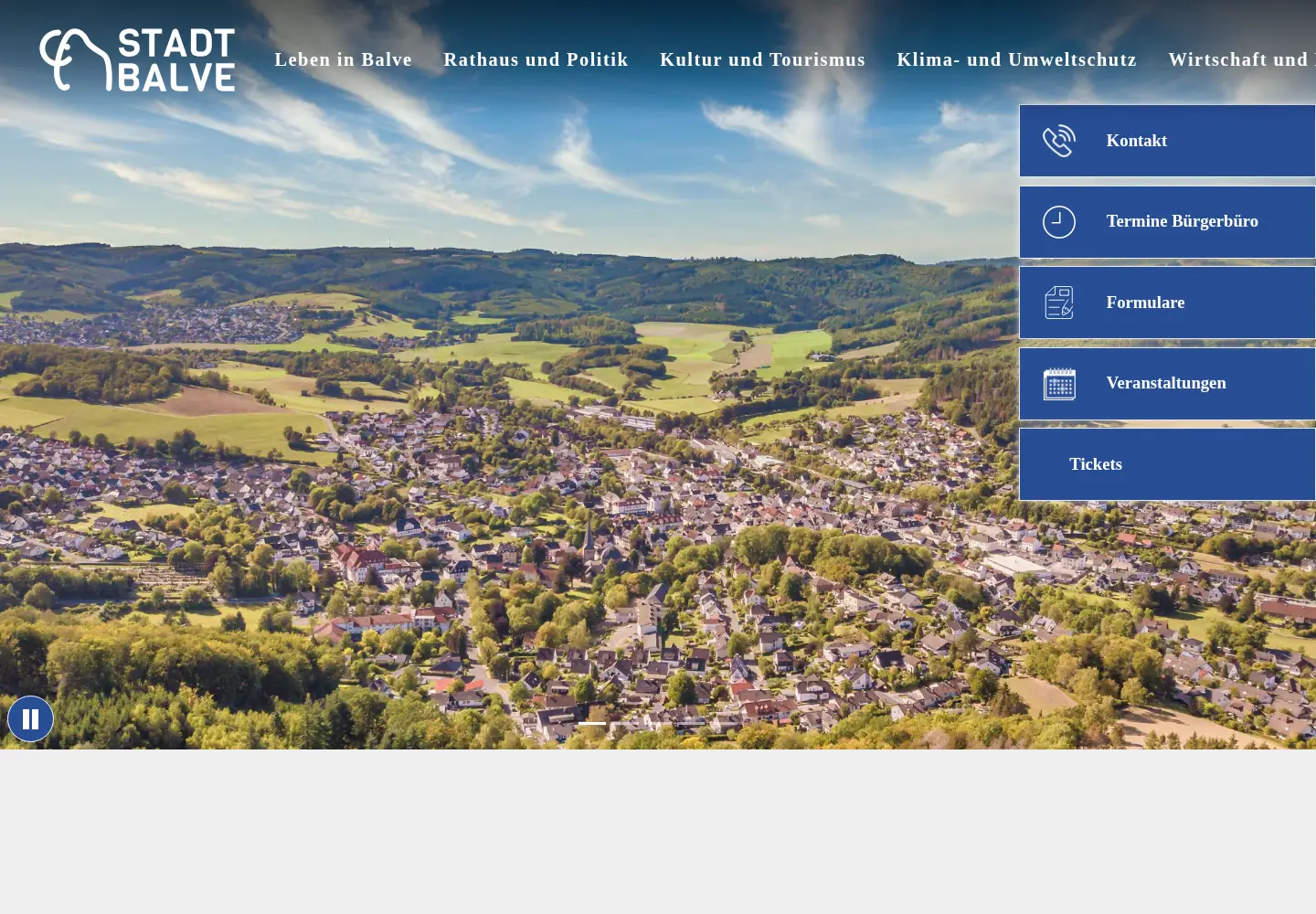The height and width of the screenshot is (914, 1316).
Task: Click the phone icon for Kontakt
Action: pos(1059,141)
